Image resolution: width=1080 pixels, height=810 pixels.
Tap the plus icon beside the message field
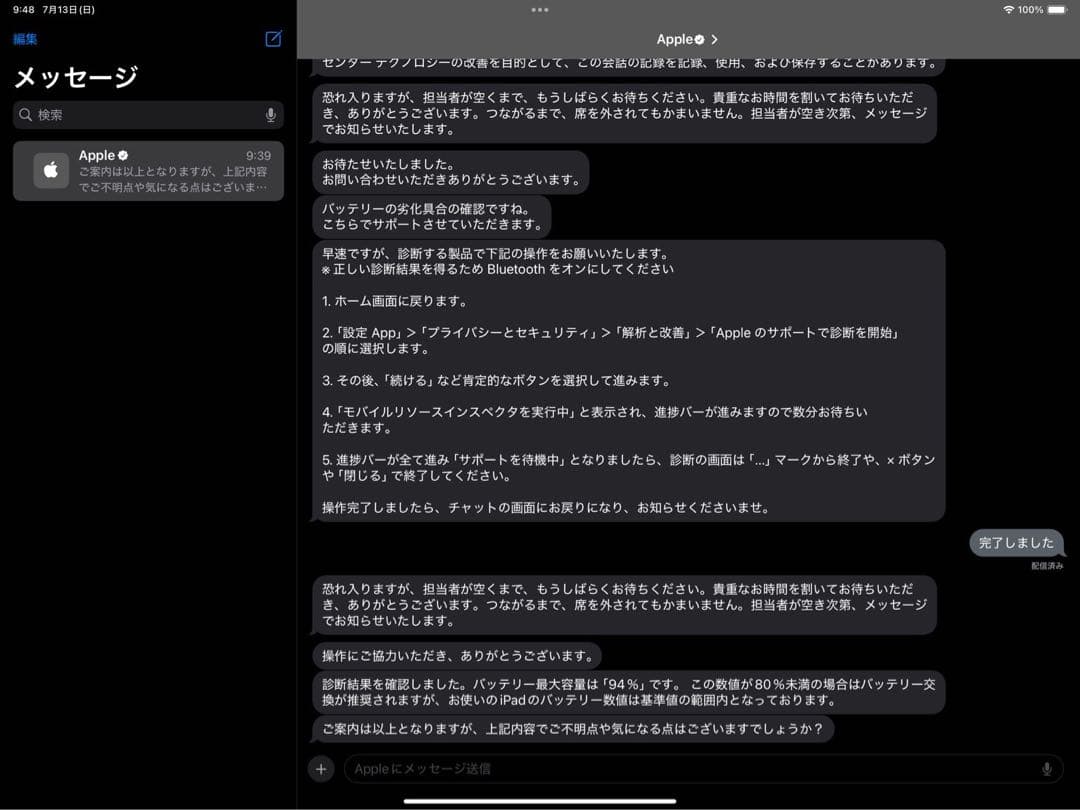pos(321,768)
